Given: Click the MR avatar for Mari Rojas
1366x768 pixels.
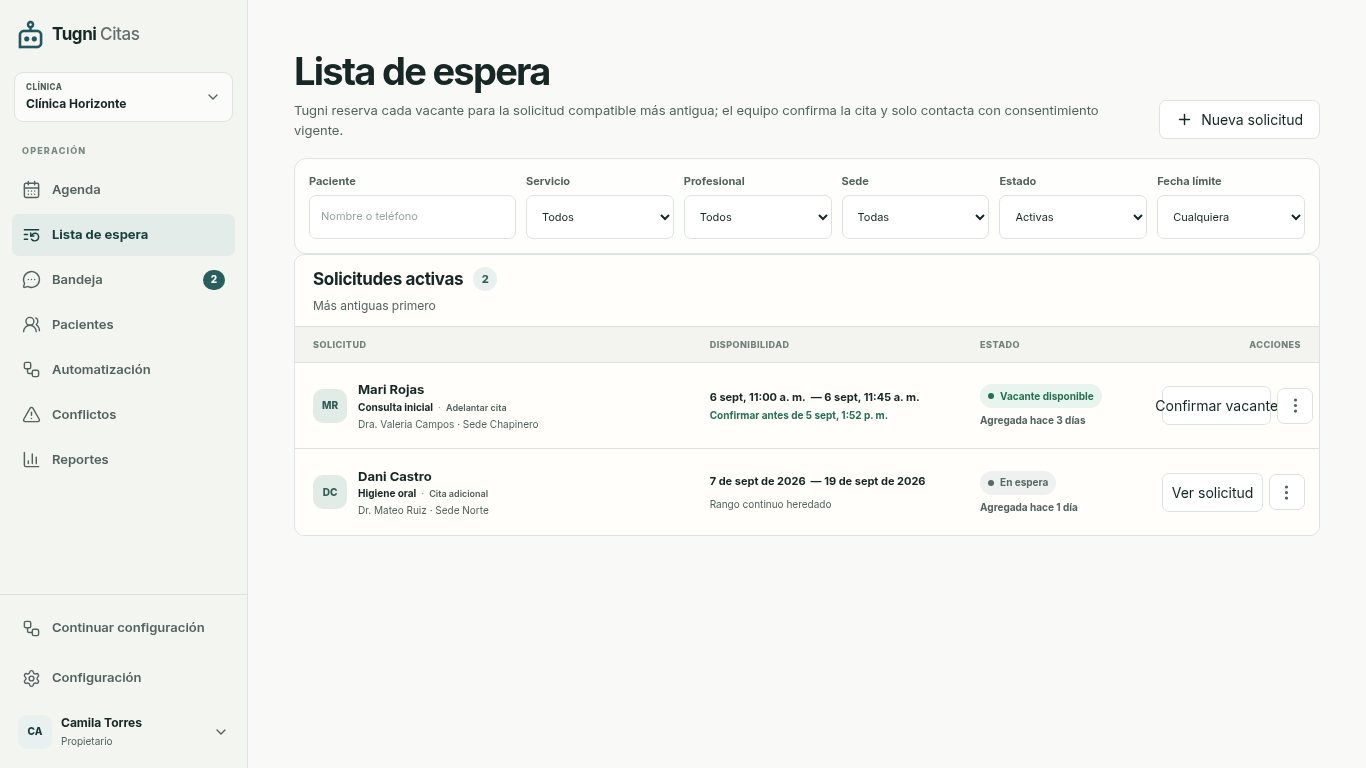Looking at the screenshot, I should click(330, 406).
